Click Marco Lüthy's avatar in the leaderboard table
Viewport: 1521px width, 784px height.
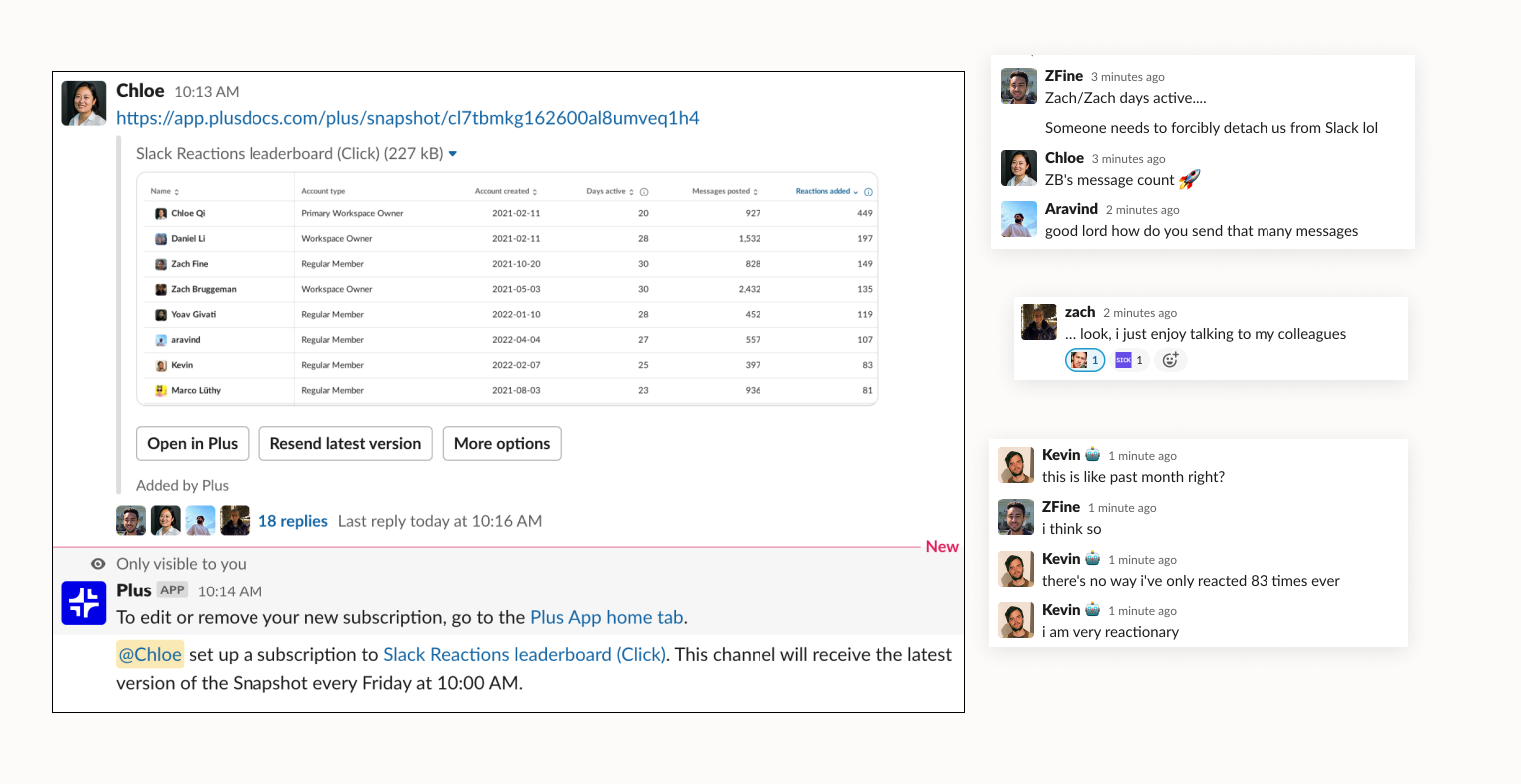(161, 391)
